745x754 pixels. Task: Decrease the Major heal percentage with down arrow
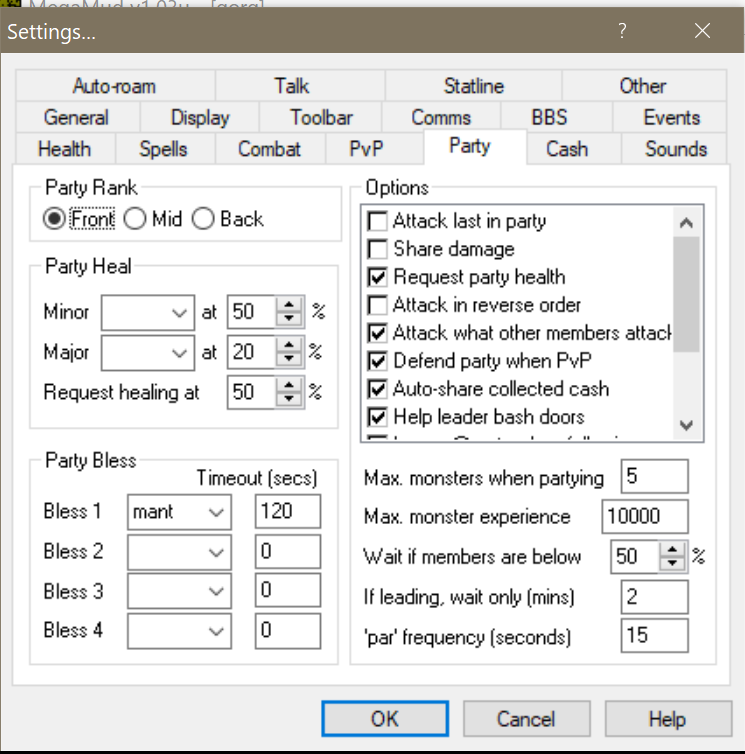(290, 360)
